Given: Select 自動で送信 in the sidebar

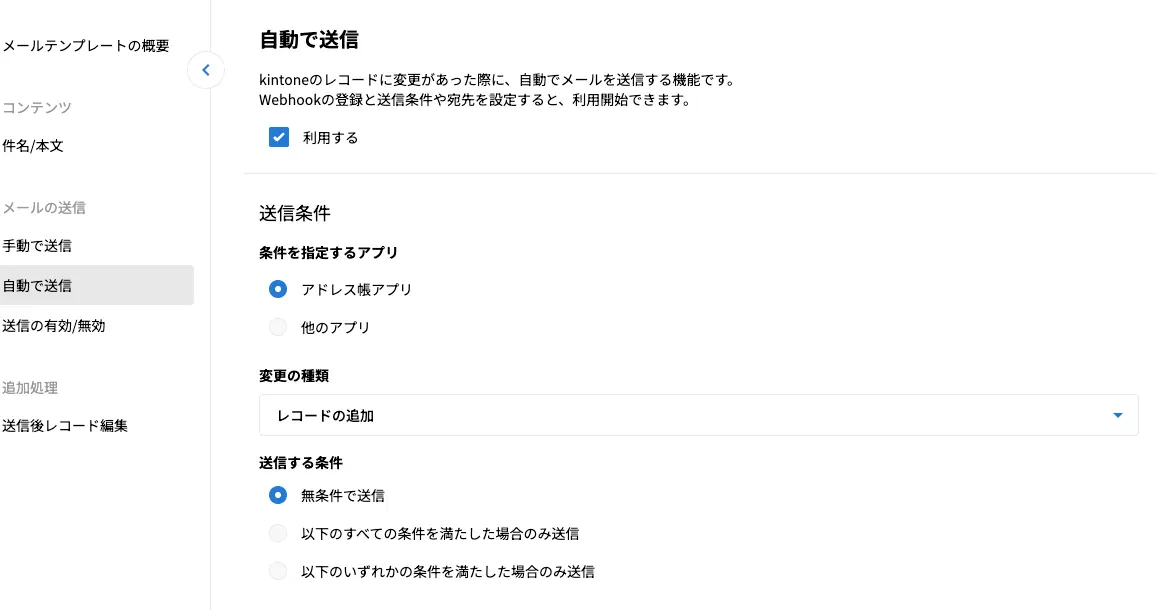Looking at the screenshot, I should tap(37, 286).
